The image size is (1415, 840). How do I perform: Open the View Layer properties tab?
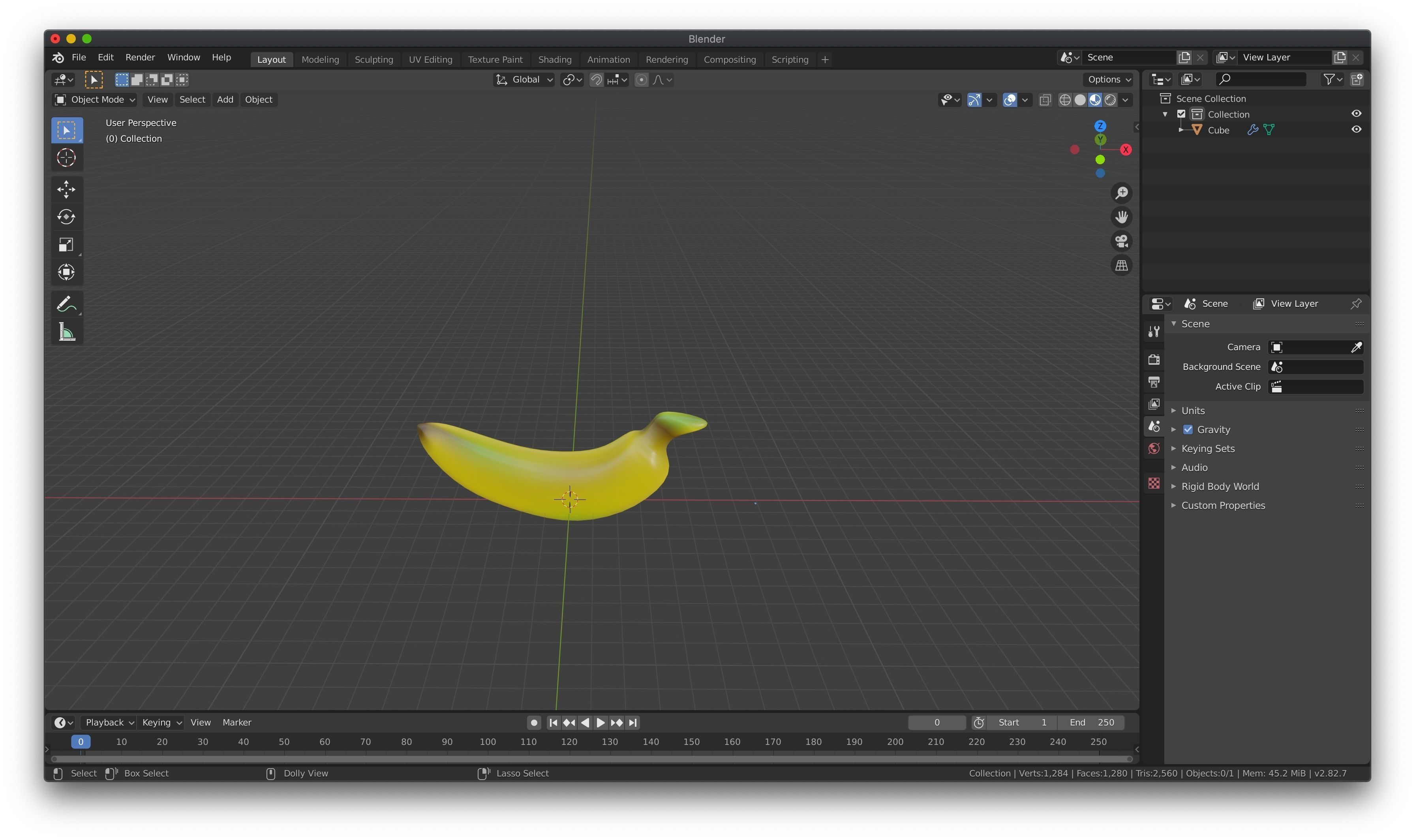1154,404
